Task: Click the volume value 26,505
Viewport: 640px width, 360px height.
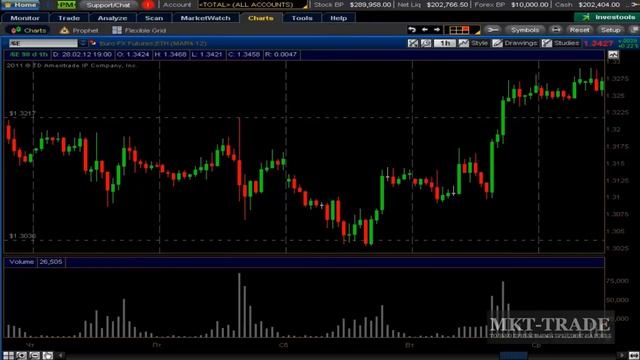Action: pos(51,262)
